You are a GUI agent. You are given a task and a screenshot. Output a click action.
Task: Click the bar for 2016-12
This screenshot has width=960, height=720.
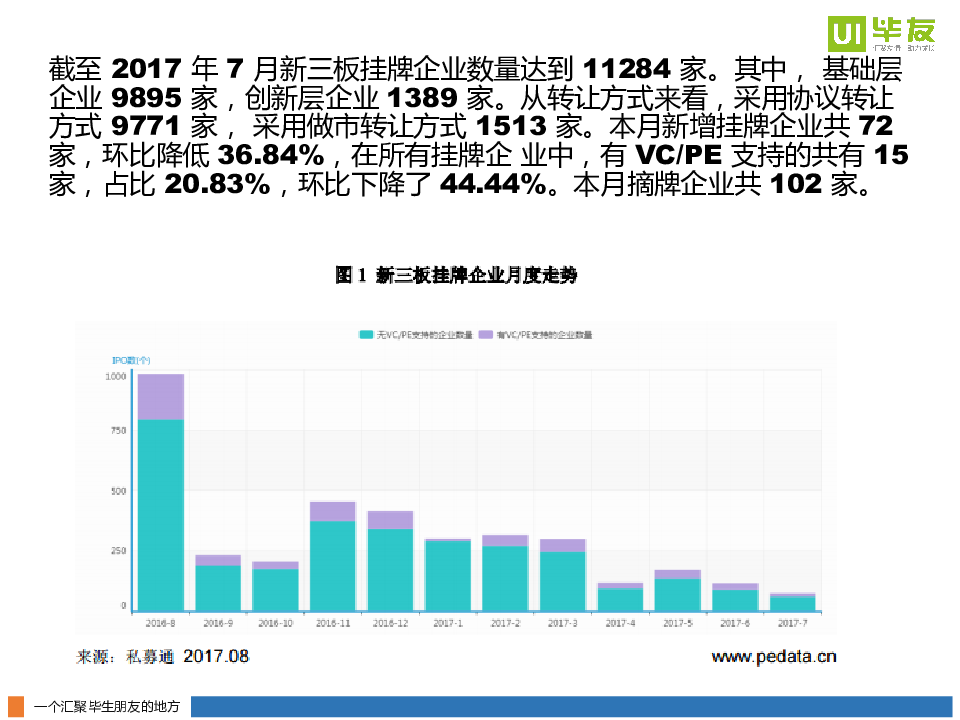(x=390, y=570)
